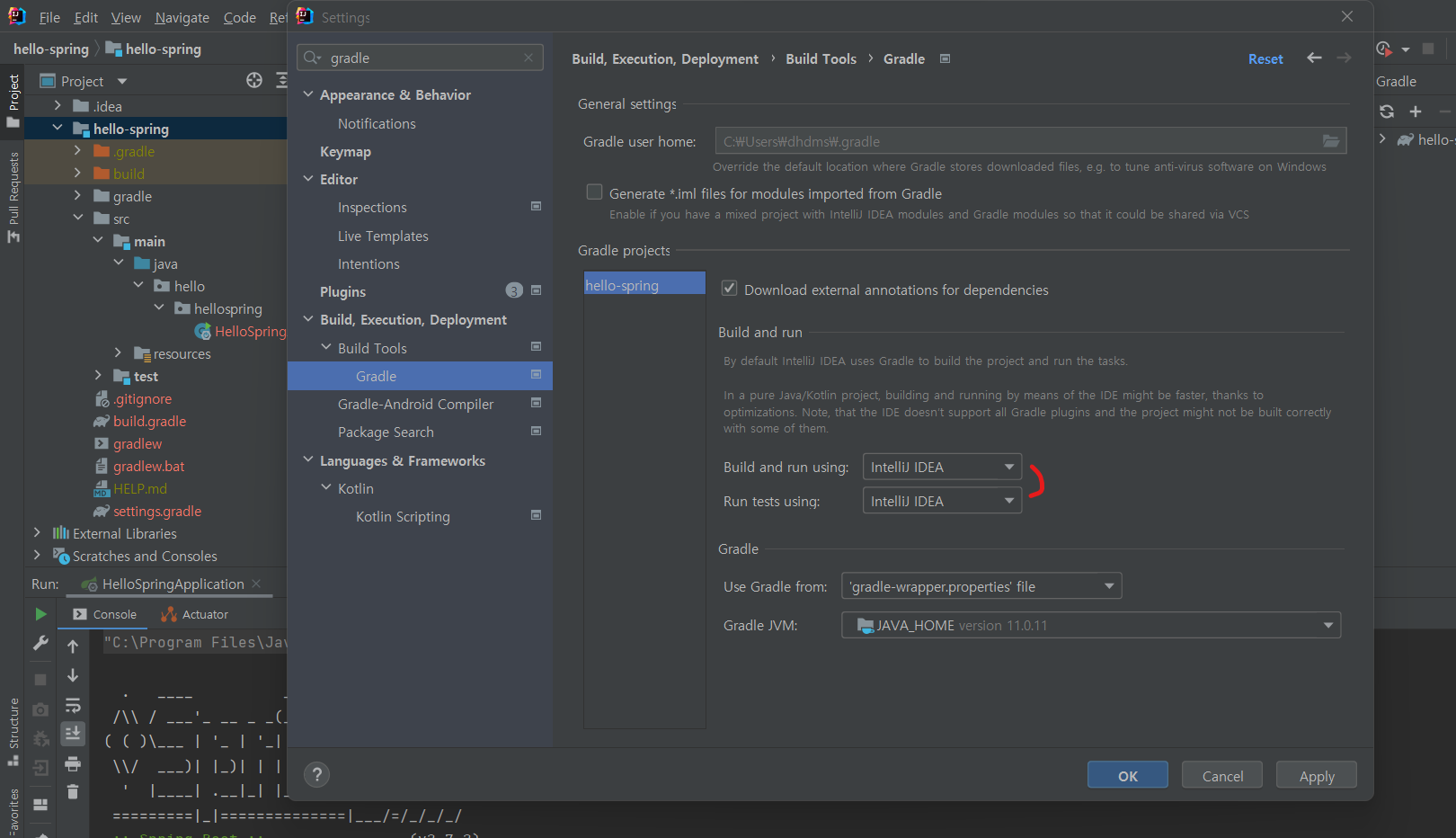Collapse Appearance & Behavior in the settings tree

tap(308, 94)
